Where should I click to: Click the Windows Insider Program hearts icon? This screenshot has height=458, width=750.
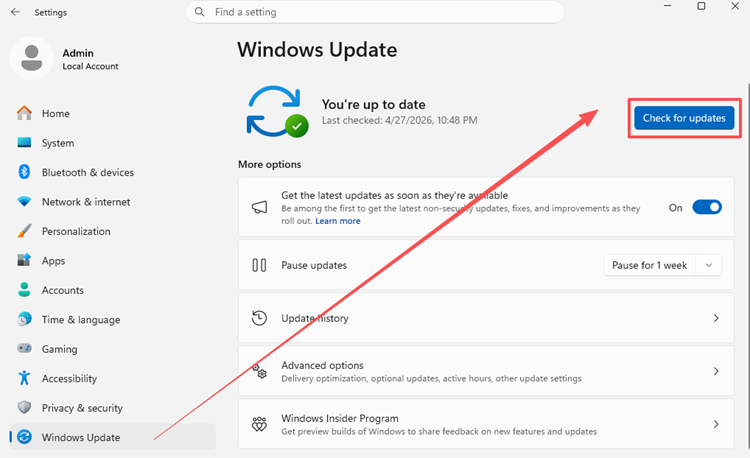coord(259,424)
